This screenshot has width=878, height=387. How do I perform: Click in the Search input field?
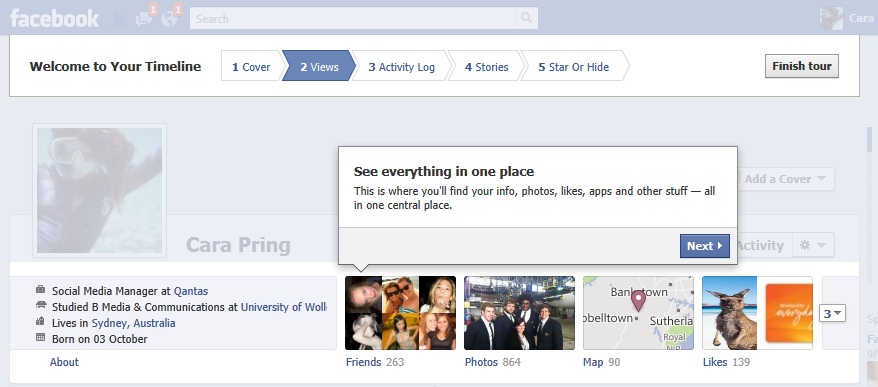353,18
